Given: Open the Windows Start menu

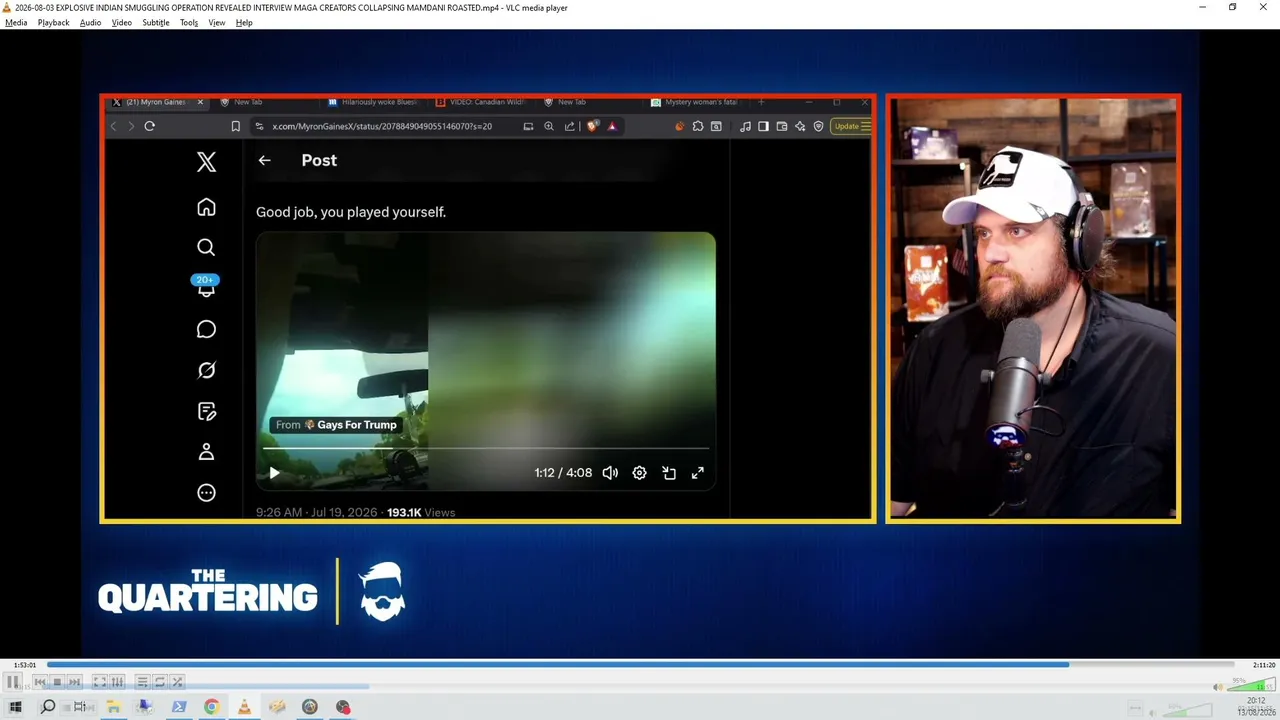Looking at the screenshot, I should (15, 707).
